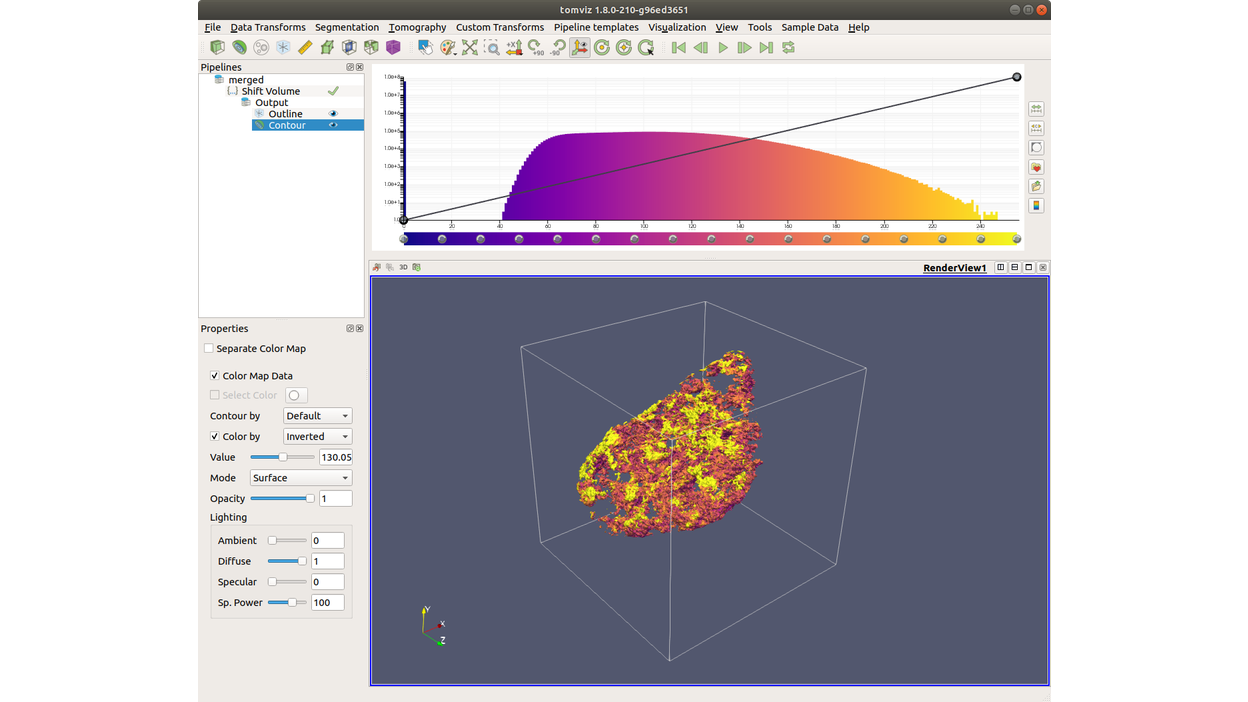This screenshot has height=702, width=1248.
Task: Skip to the last animation frame
Action: pos(766,47)
